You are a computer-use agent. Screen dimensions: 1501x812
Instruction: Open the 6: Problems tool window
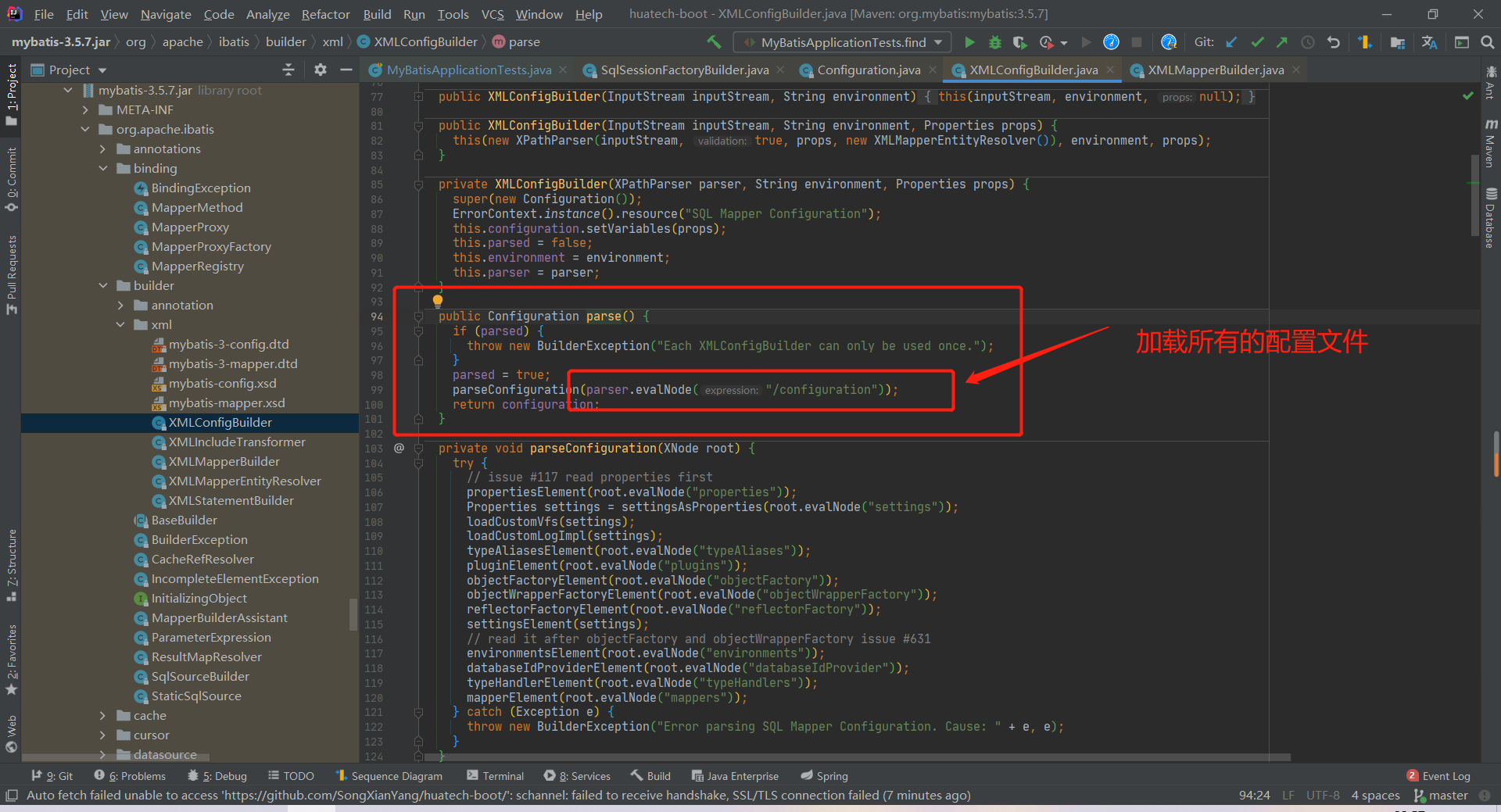tap(130, 776)
